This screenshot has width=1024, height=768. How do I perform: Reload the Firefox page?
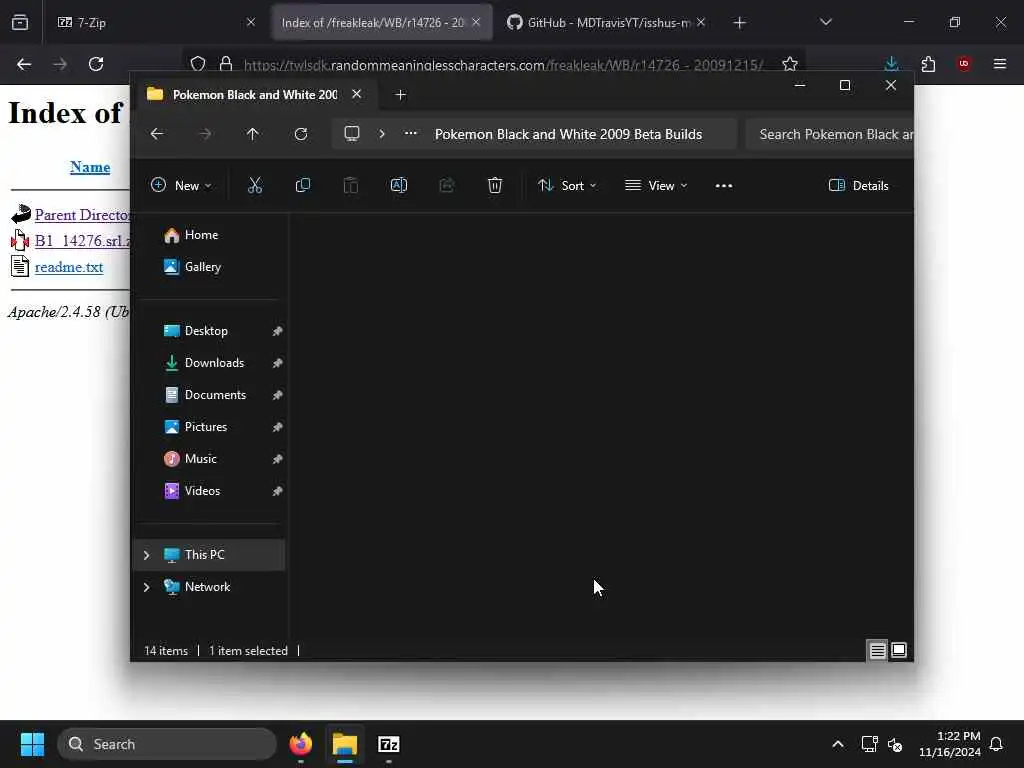tap(96, 64)
